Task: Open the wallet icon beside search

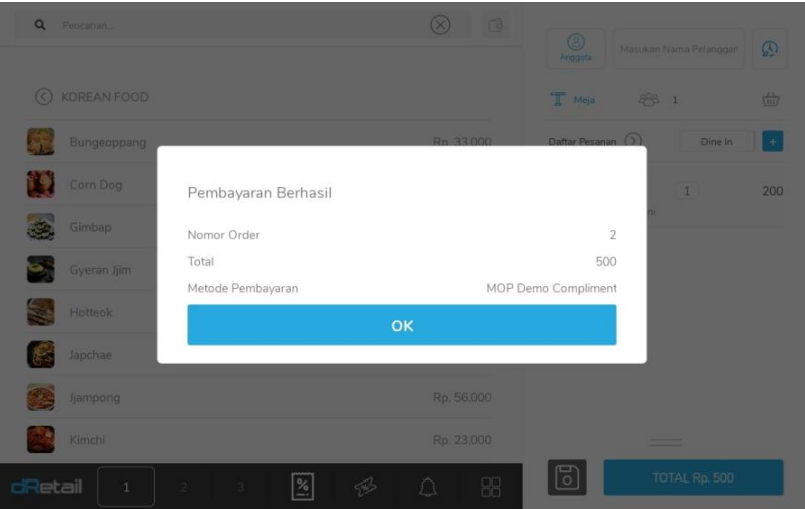Action: [x=495, y=25]
